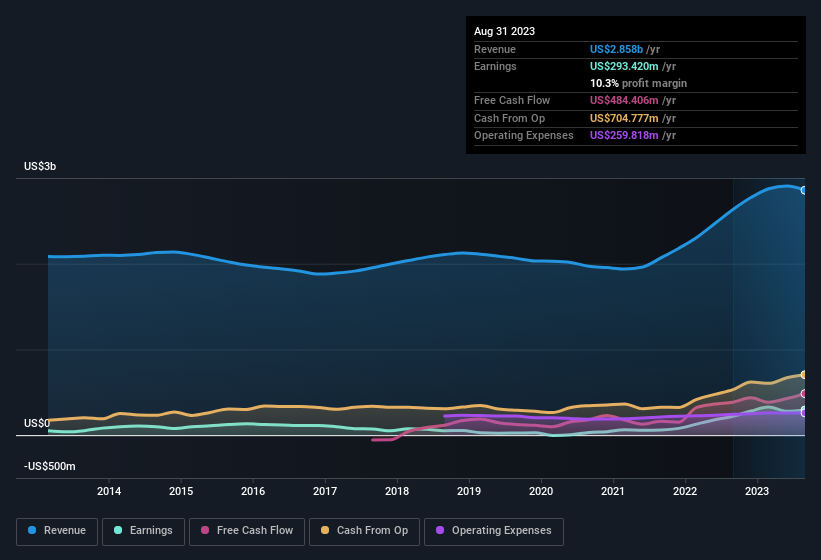Click the 2020 year tick label
821x560 pixels.
541,491
